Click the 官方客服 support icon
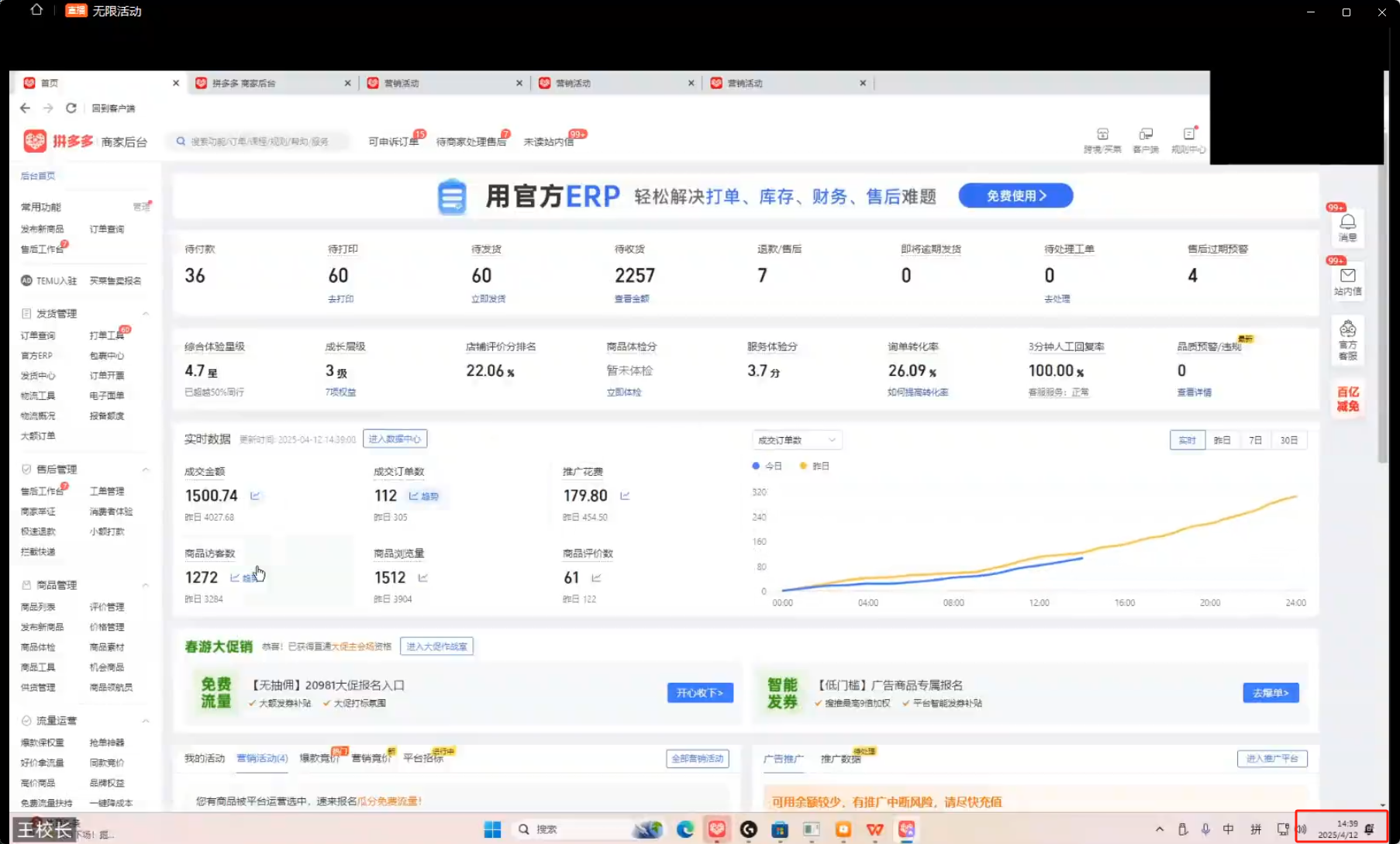This screenshot has width=1400, height=844. coord(1347,339)
